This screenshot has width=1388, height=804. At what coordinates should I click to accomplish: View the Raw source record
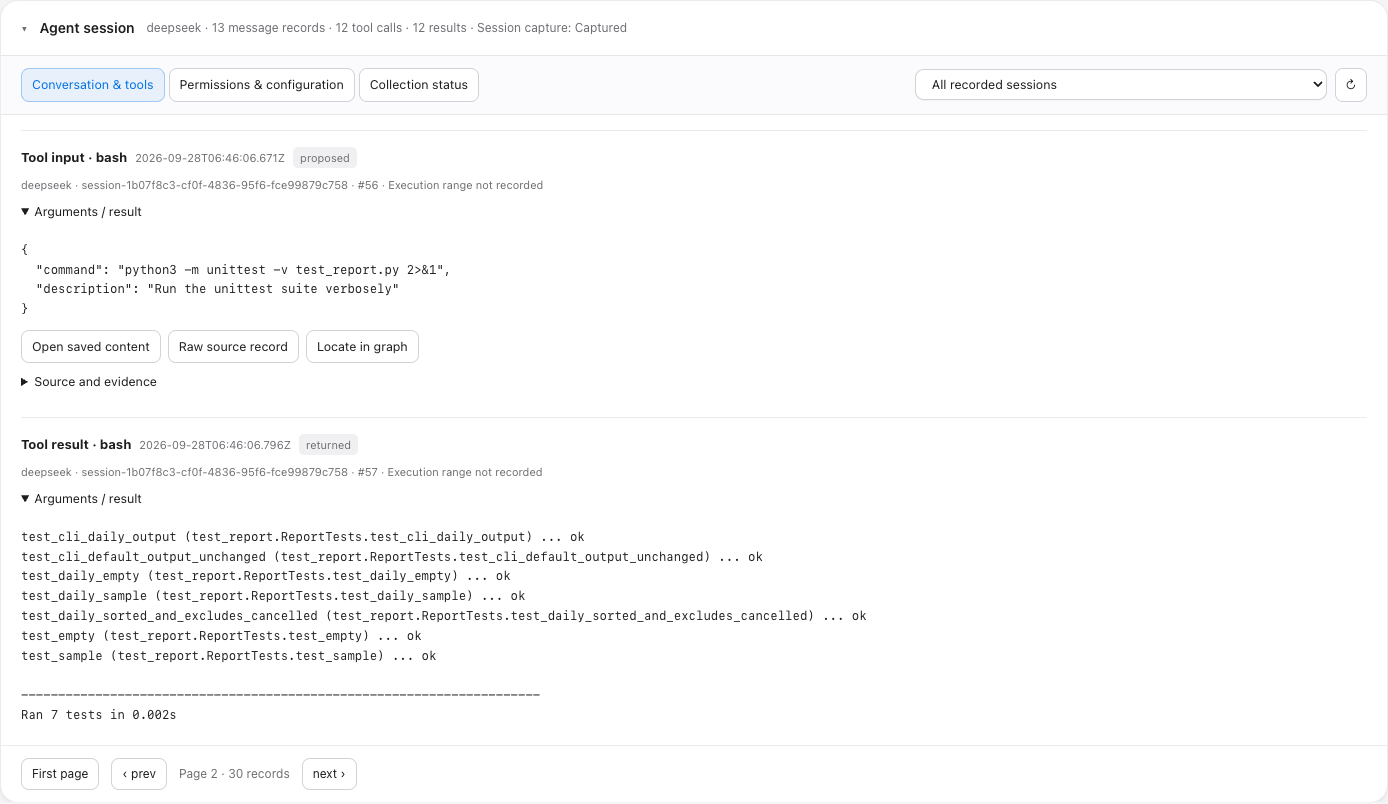click(x=233, y=347)
